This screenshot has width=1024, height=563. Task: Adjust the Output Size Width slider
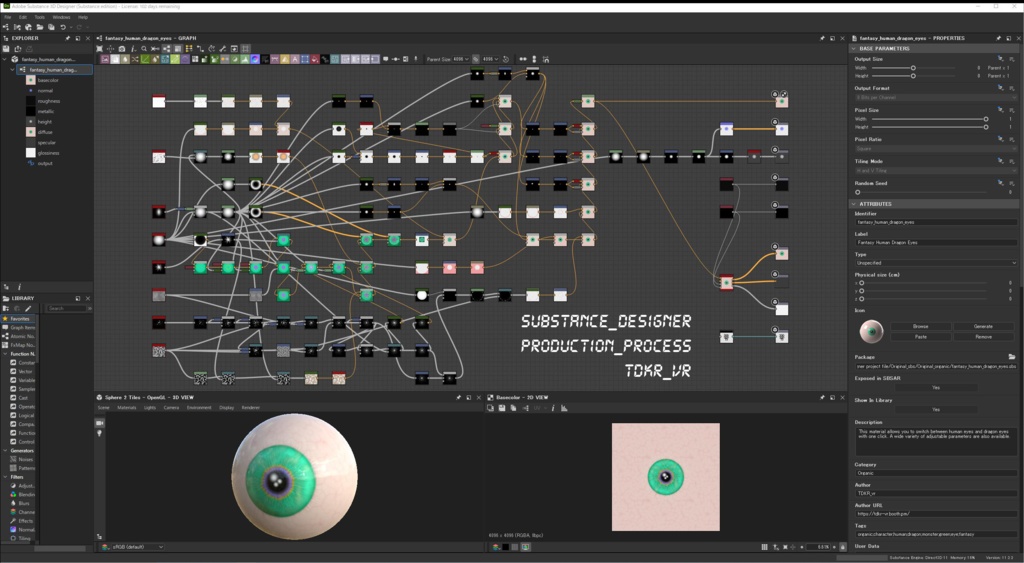(913, 68)
